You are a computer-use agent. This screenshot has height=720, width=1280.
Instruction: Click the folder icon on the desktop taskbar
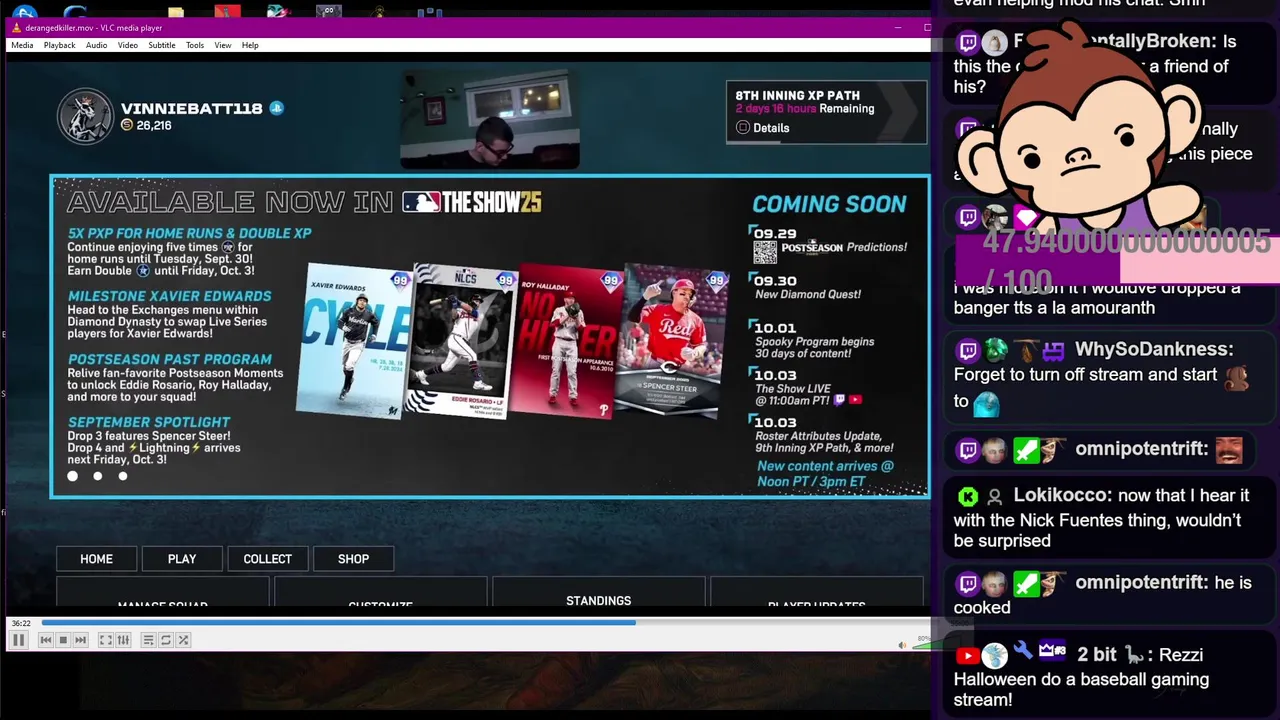click(x=176, y=12)
